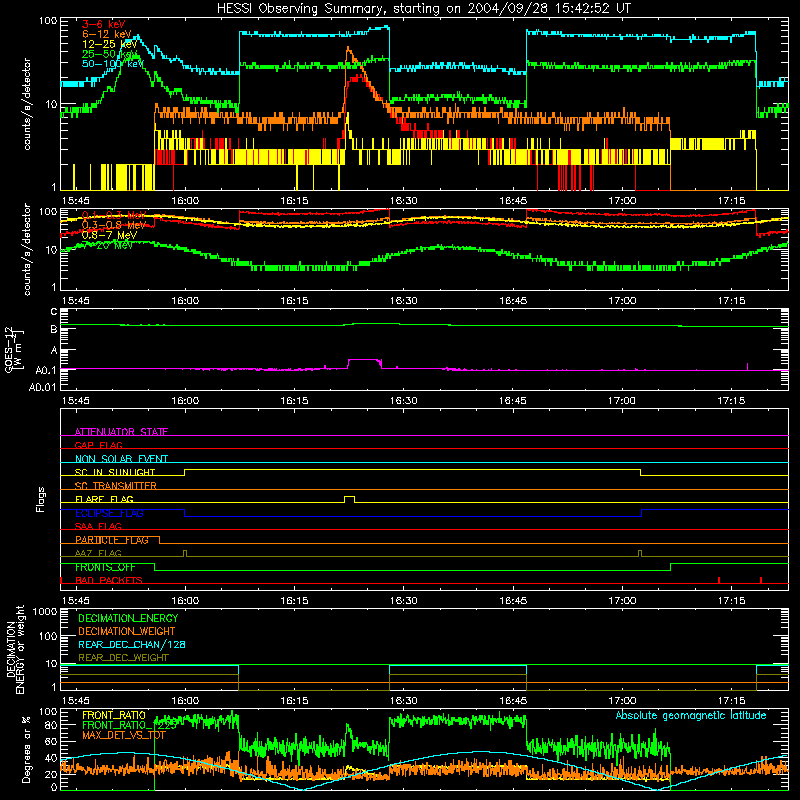This screenshot has height=800, width=800.
Task: Click the 0.8-7 MeV legend label
Action: coord(110,235)
